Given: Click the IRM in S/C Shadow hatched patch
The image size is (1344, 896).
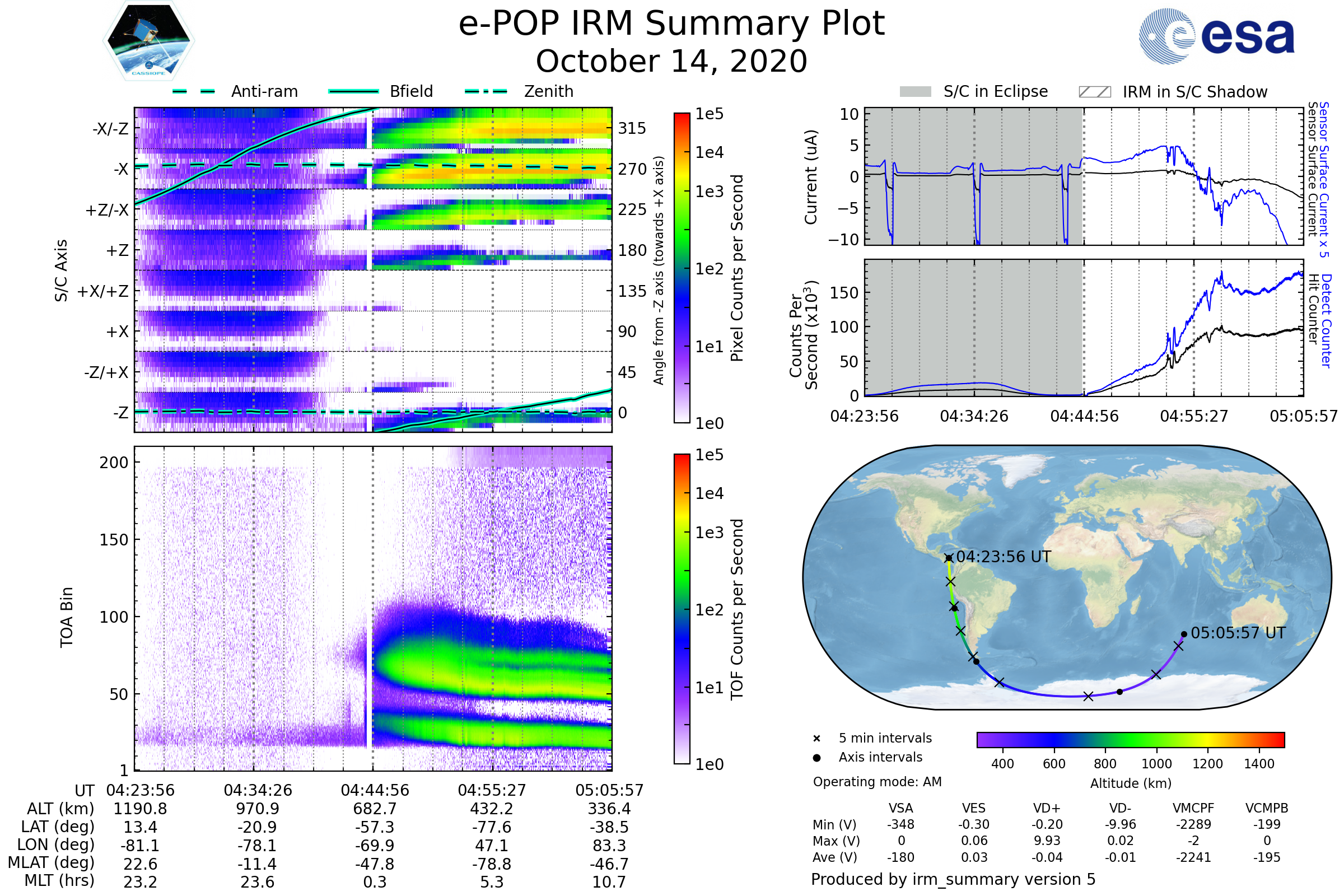Looking at the screenshot, I should click(1095, 92).
